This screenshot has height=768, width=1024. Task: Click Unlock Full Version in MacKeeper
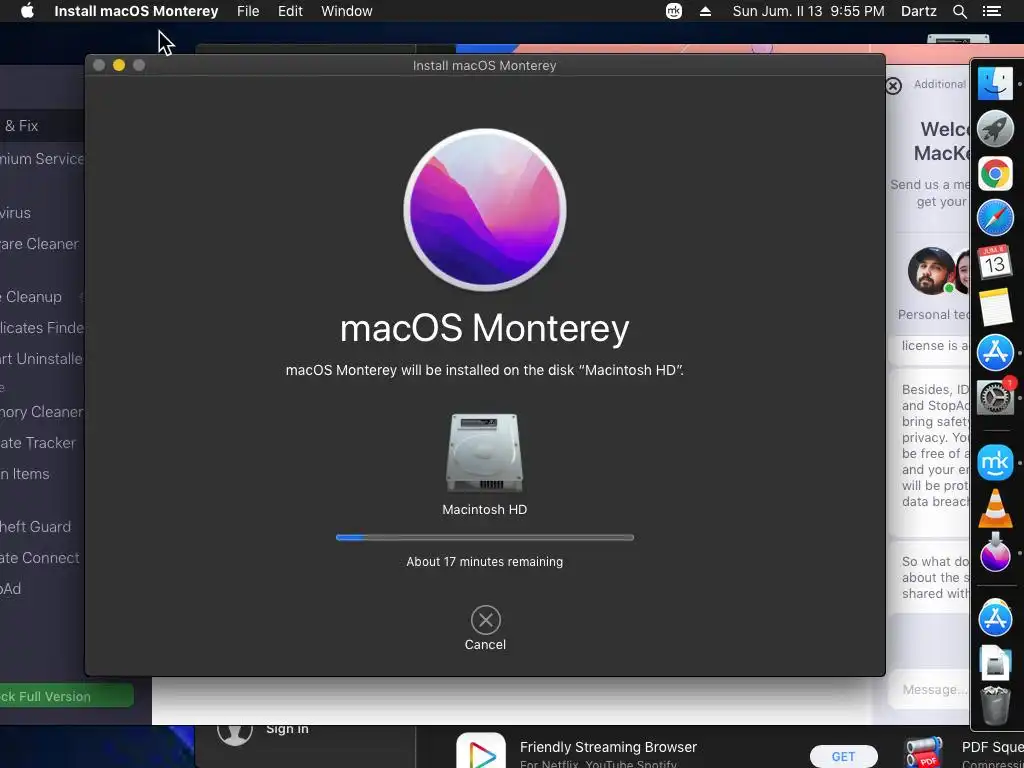(67, 696)
